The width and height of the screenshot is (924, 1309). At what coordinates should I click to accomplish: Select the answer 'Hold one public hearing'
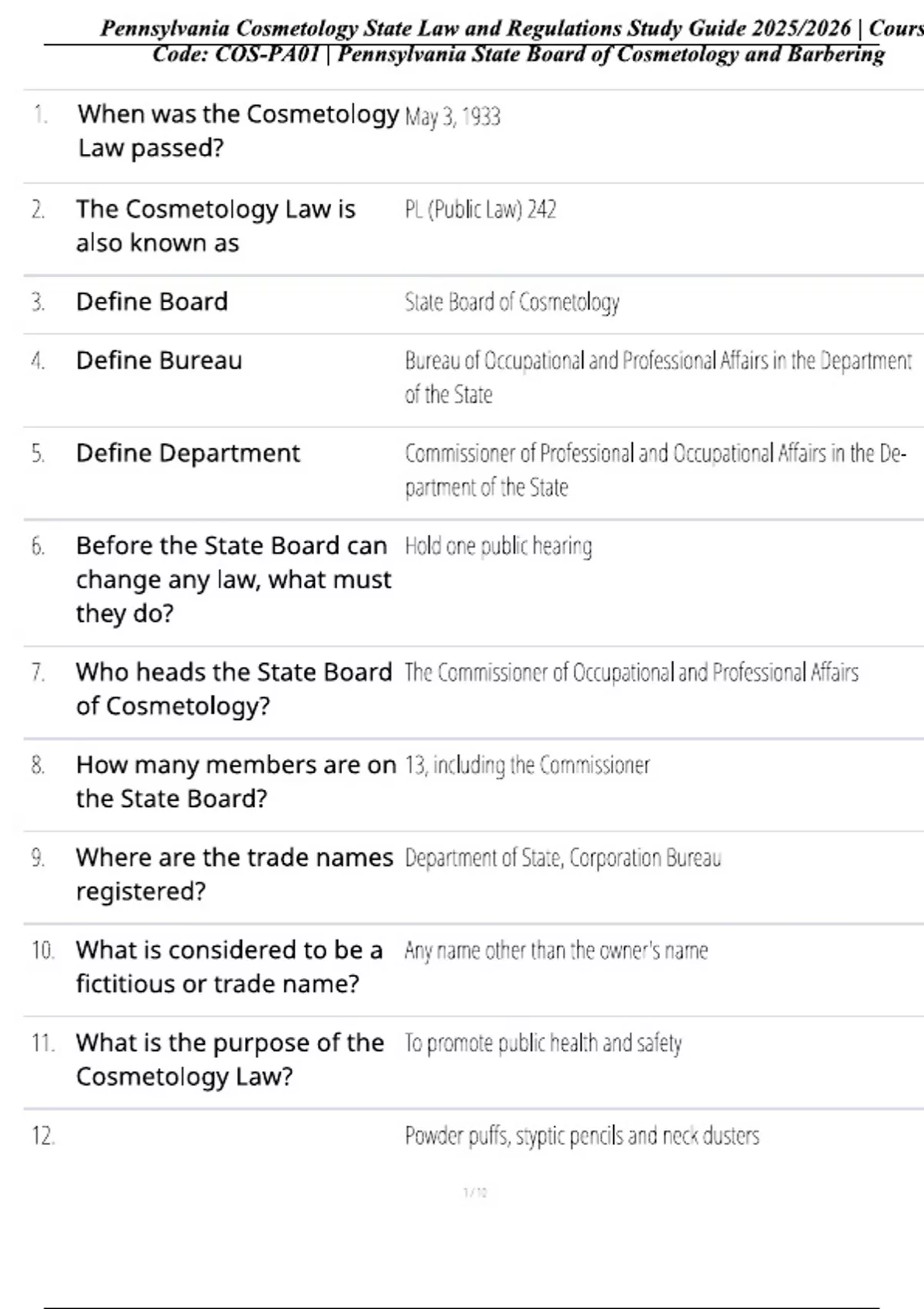(x=498, y=546)
